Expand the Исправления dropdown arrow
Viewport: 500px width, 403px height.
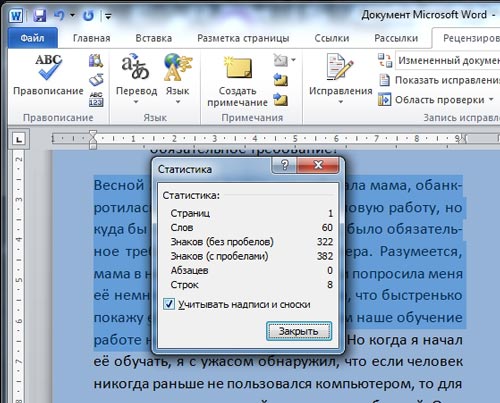pyautogui.click(x=340, y=102)
